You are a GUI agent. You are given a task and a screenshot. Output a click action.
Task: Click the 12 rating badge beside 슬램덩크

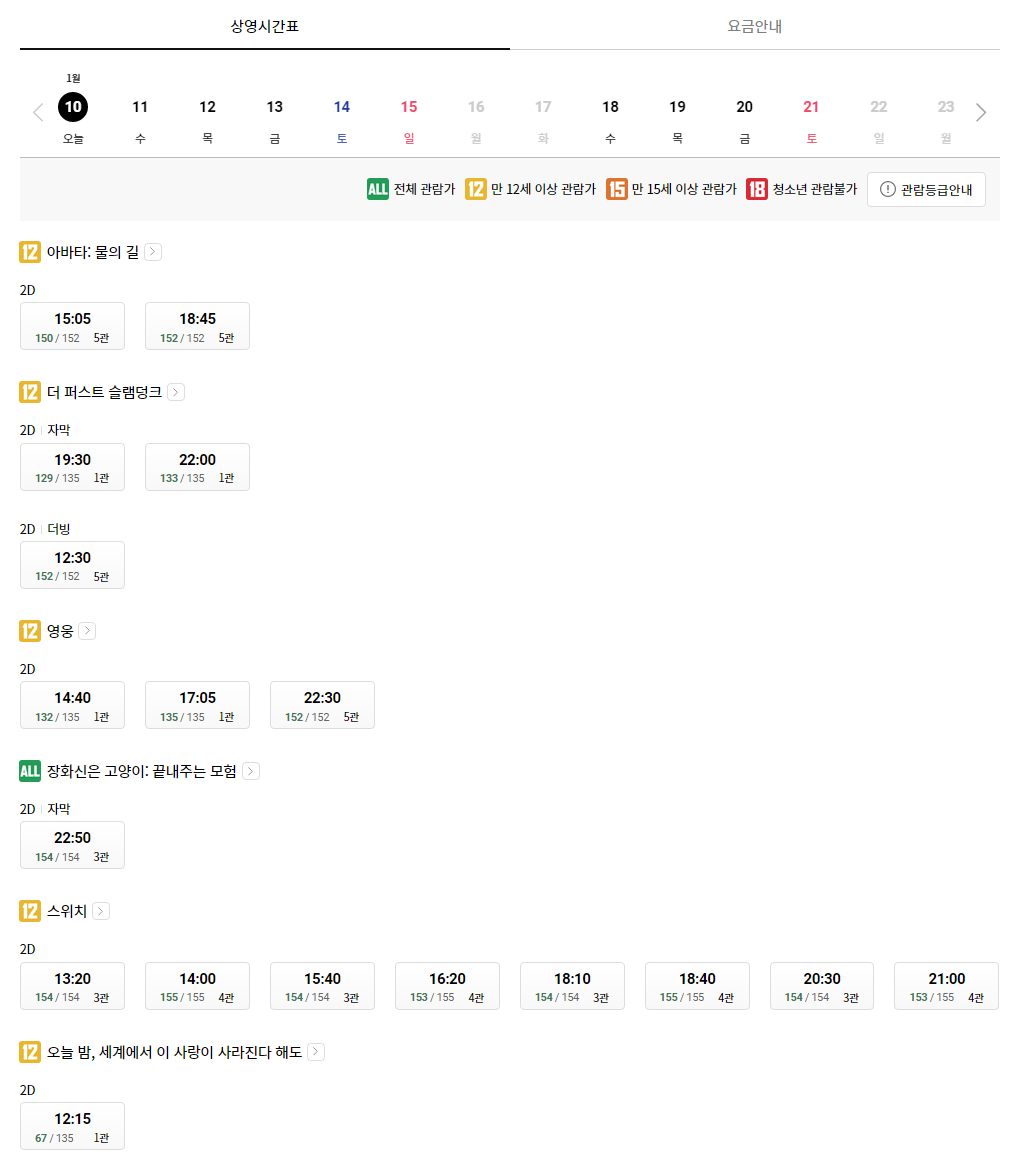(30, 392)
